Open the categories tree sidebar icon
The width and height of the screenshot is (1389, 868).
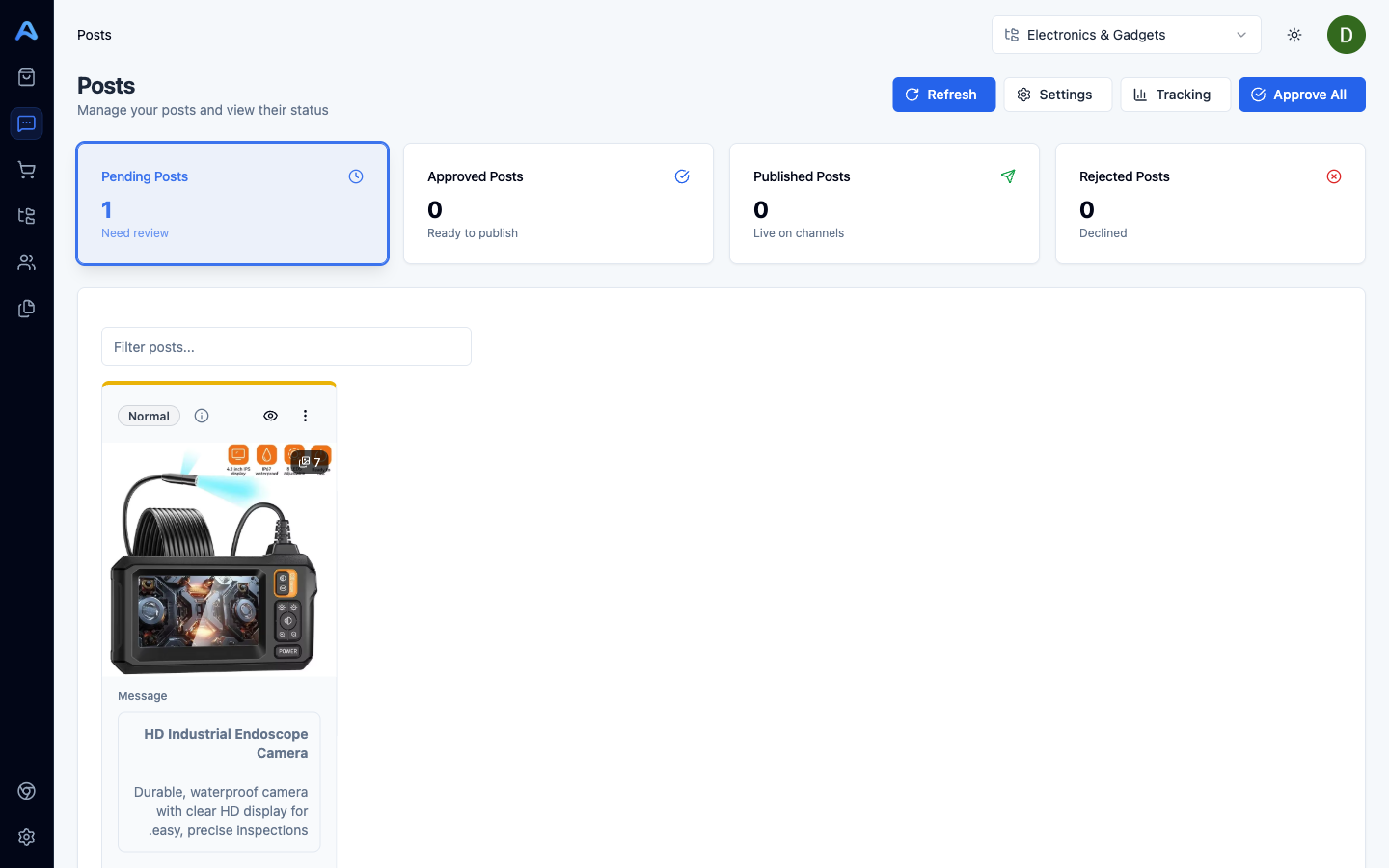pyautogui.click(x=27, y=216)
